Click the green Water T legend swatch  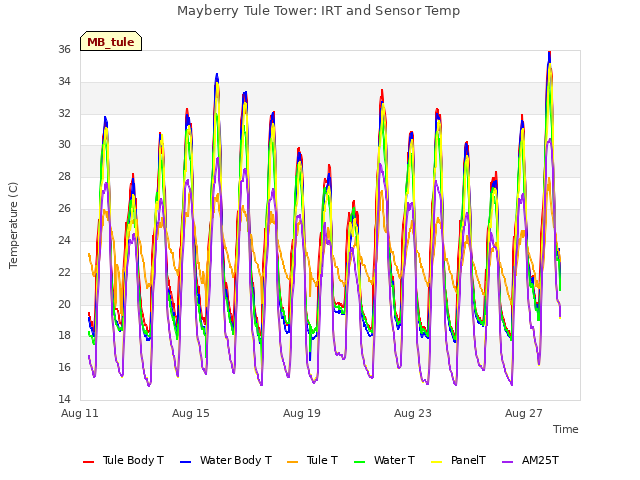point(359,462)
